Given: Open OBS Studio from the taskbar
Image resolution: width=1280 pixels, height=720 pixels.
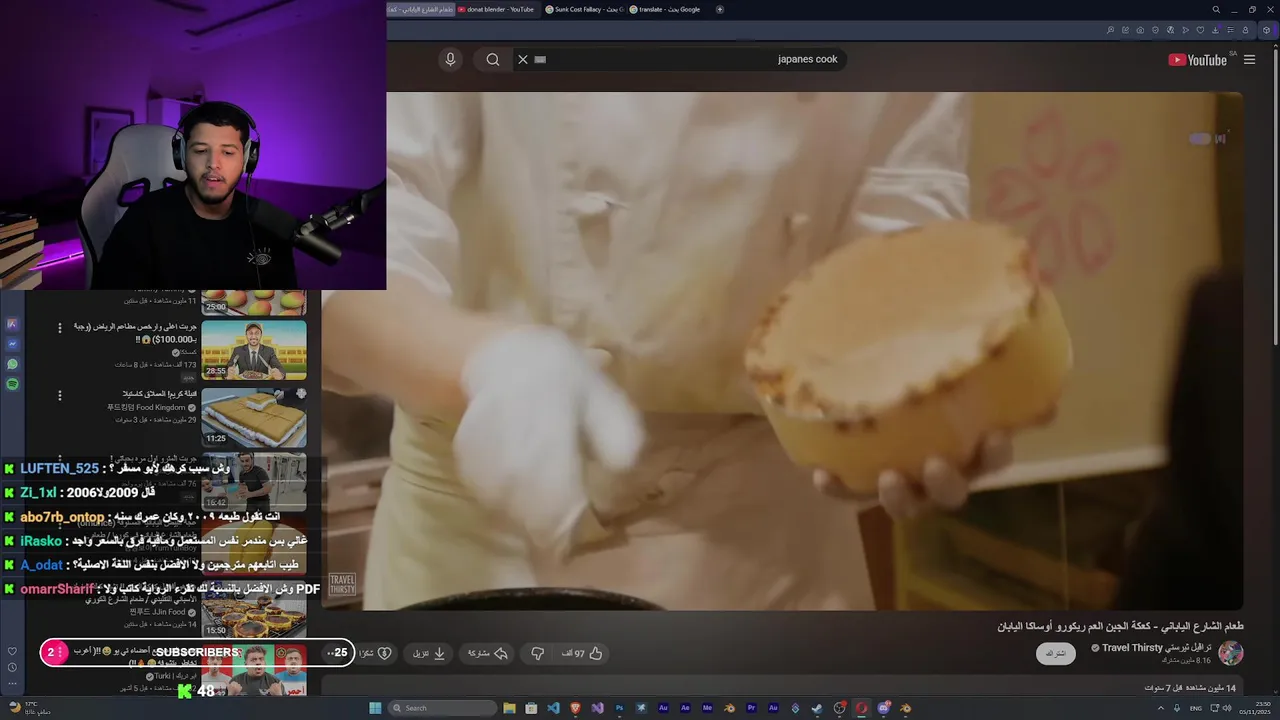Looking at the screenshot, I should (x=839, y=708).
